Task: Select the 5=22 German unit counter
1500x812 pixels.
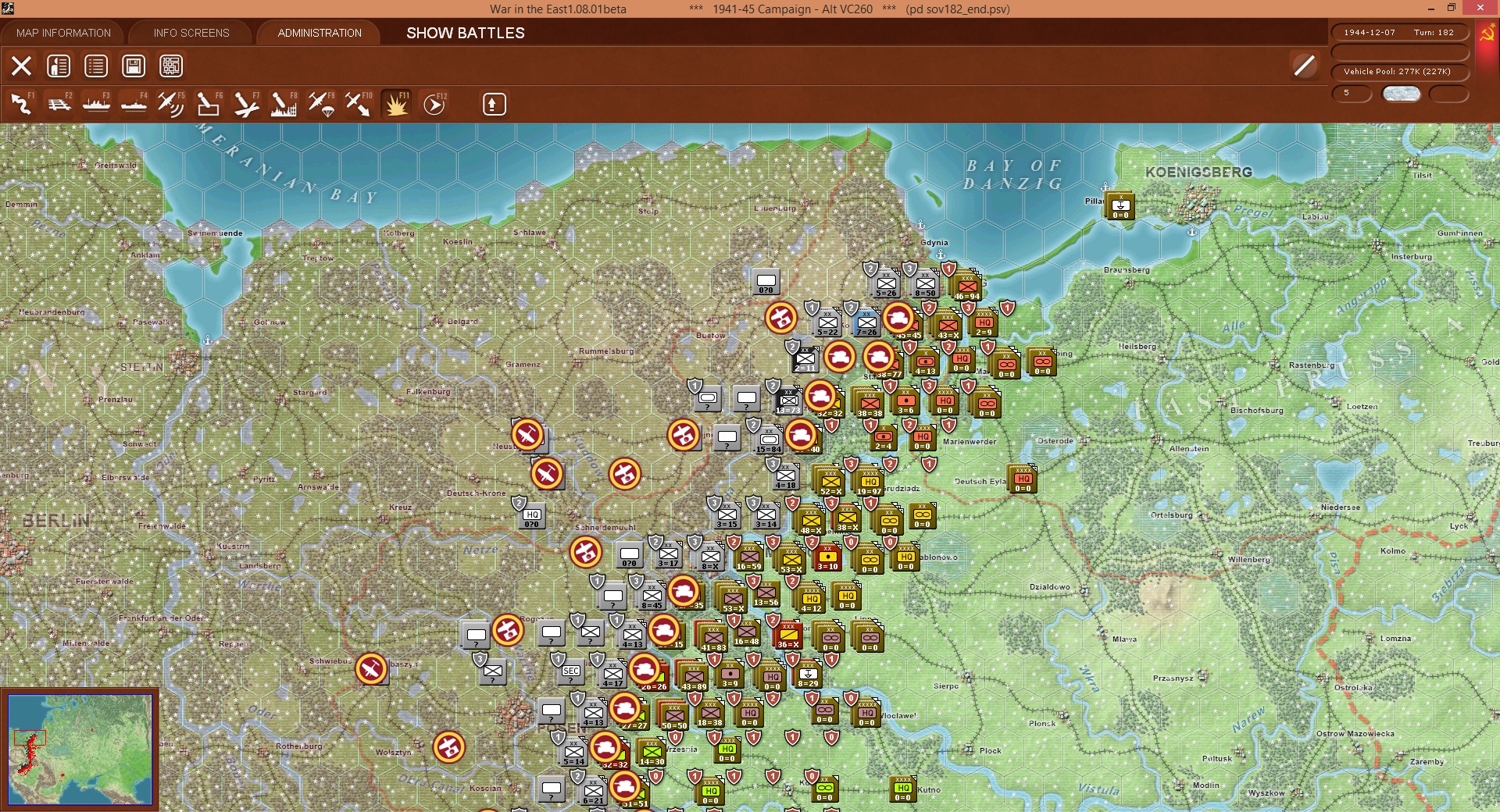Action: 827,323
